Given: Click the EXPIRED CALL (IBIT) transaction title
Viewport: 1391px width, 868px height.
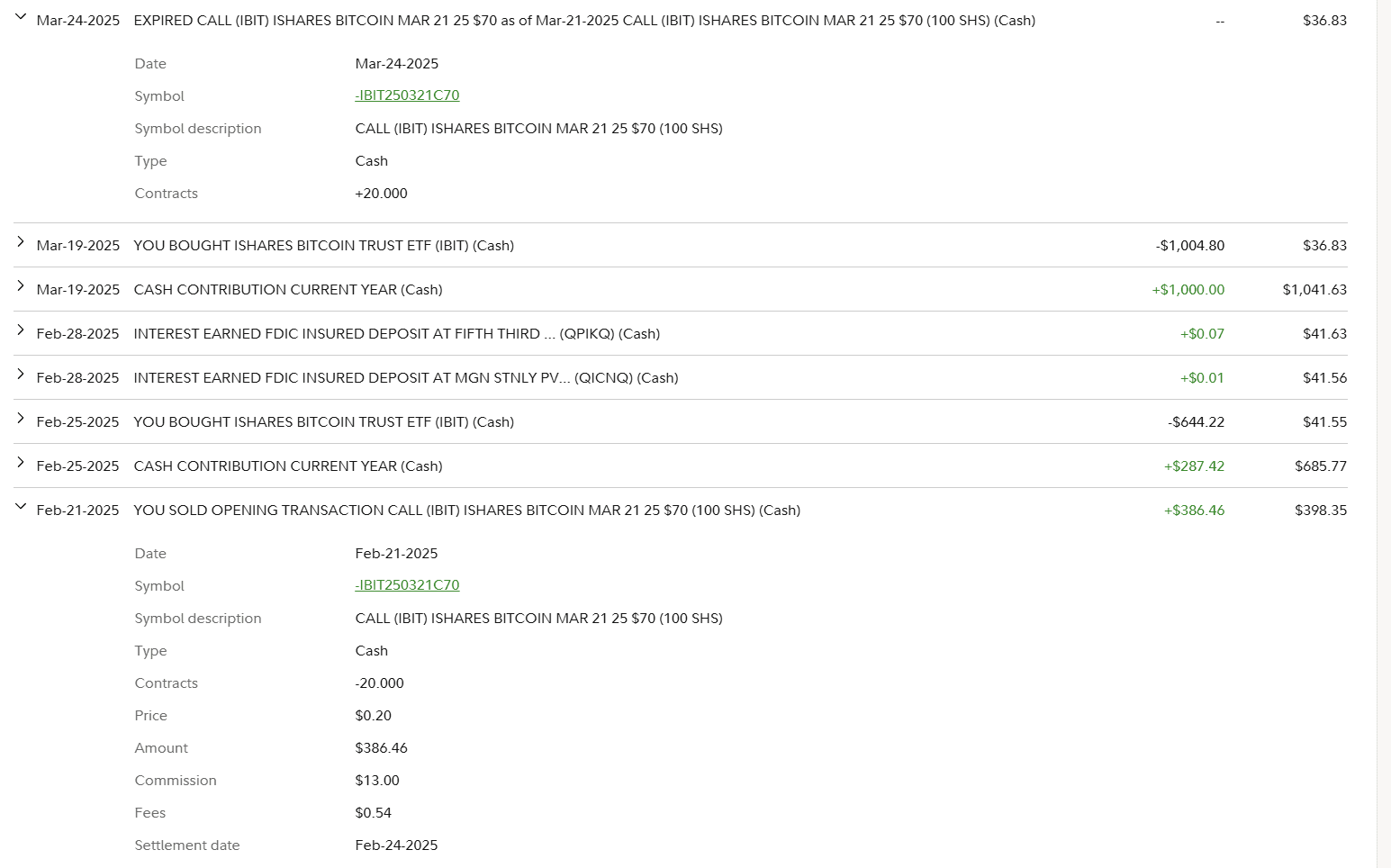Looking at the screenshot, I should tap(583, 21).
